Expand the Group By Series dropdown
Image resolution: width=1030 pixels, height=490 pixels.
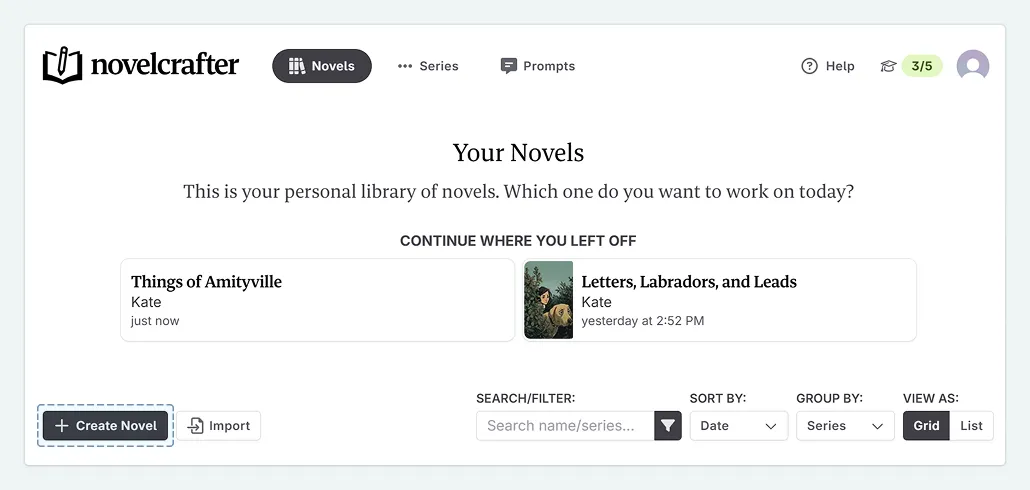(845, 426)
